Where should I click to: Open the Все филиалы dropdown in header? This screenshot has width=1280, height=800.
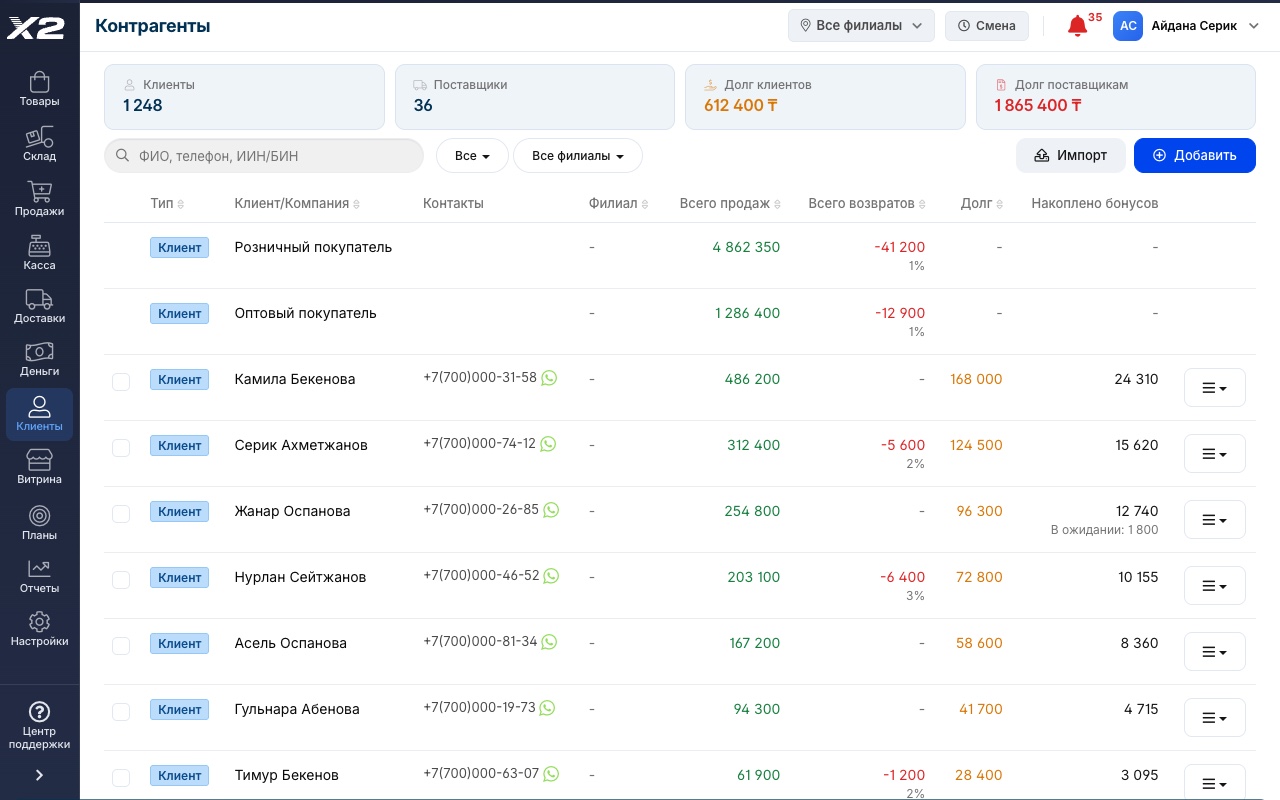point(861,26)
